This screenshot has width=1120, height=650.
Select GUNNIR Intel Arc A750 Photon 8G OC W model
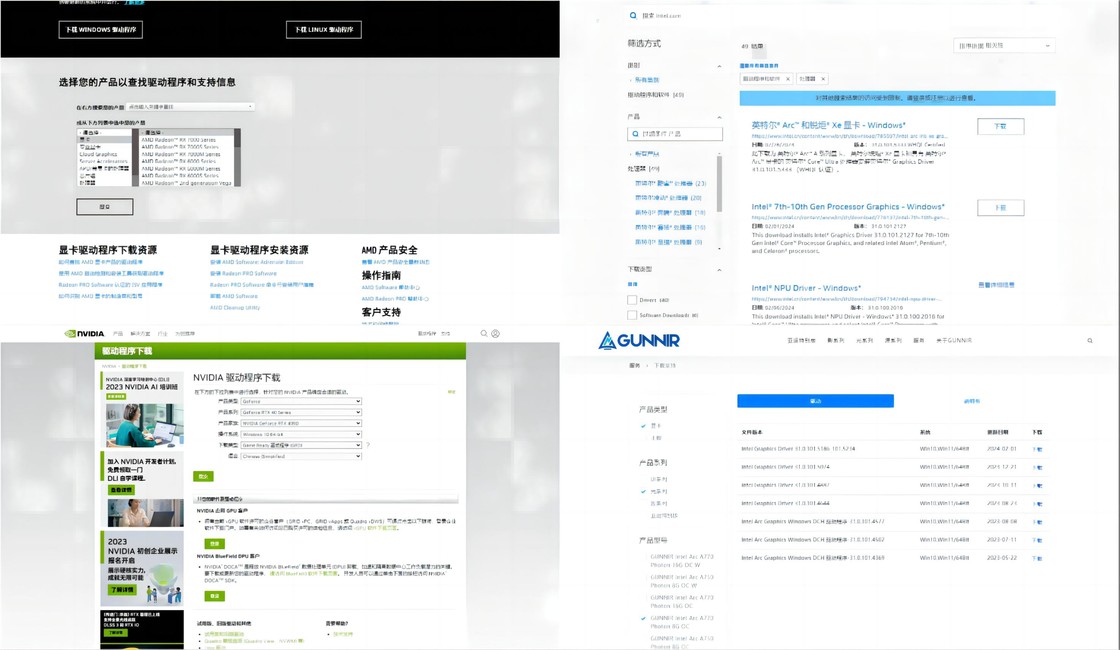tap(681, 581)
